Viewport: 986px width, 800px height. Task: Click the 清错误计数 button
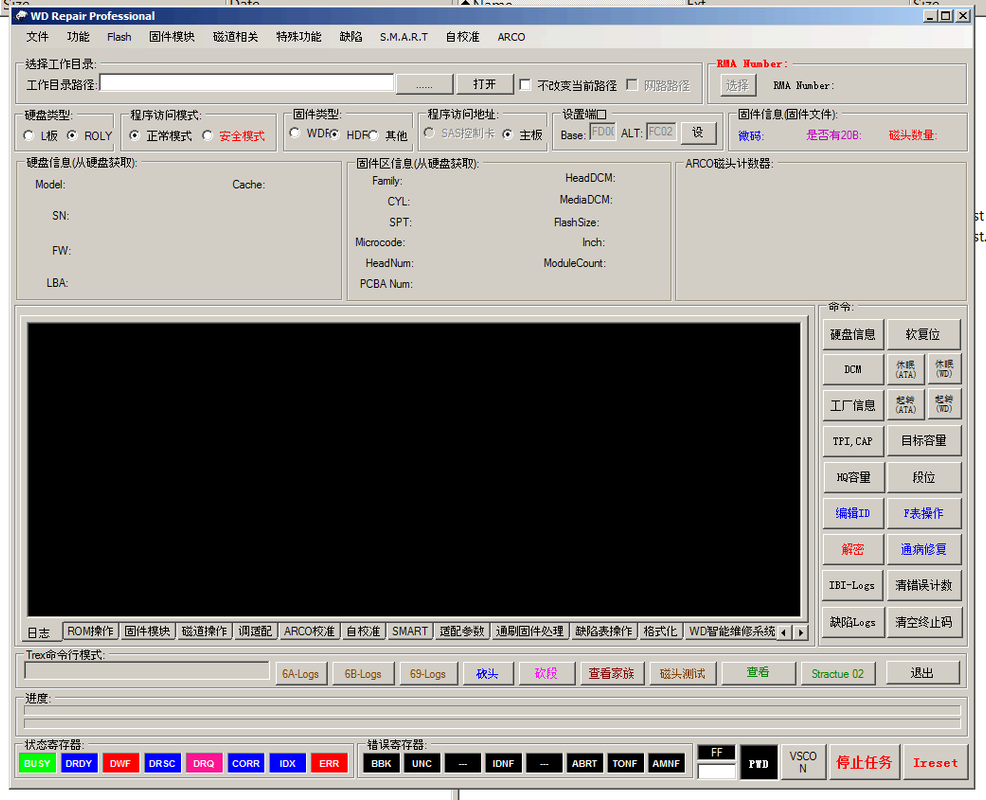923,586
